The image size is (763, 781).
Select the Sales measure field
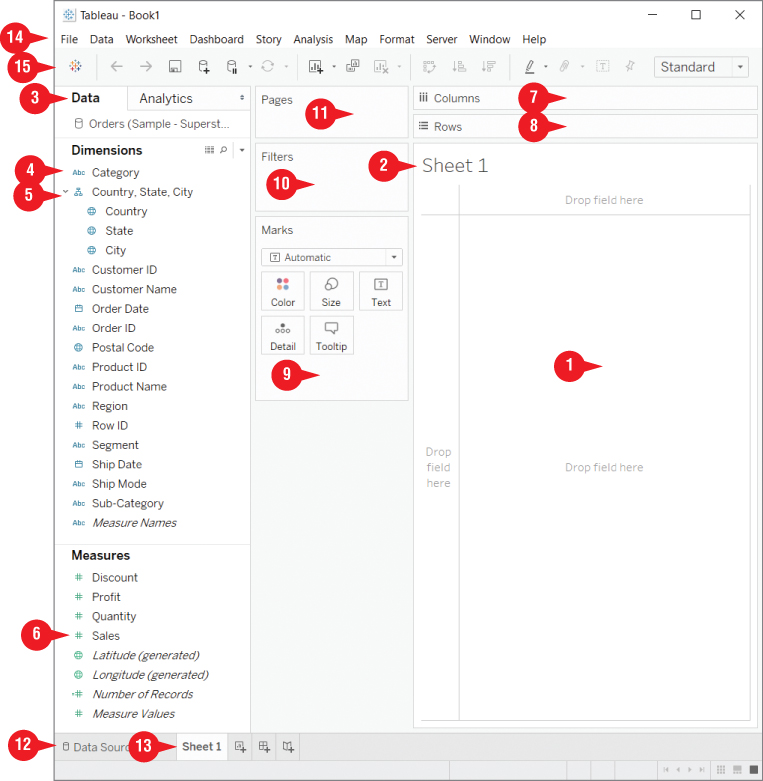click(106, 636)
